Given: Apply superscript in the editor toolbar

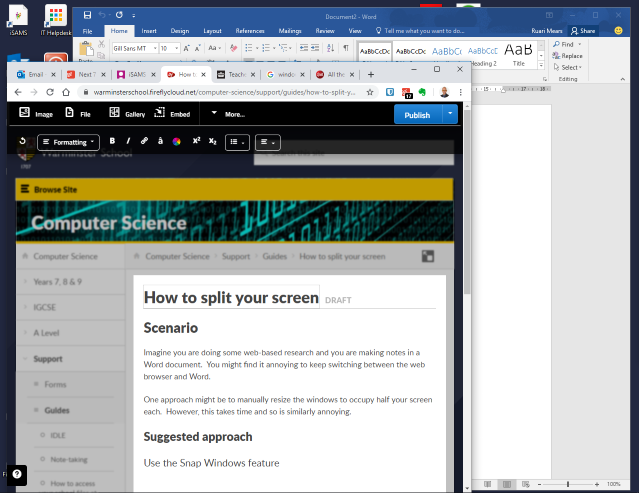Looking at the screenshot, I should [196, 142].
